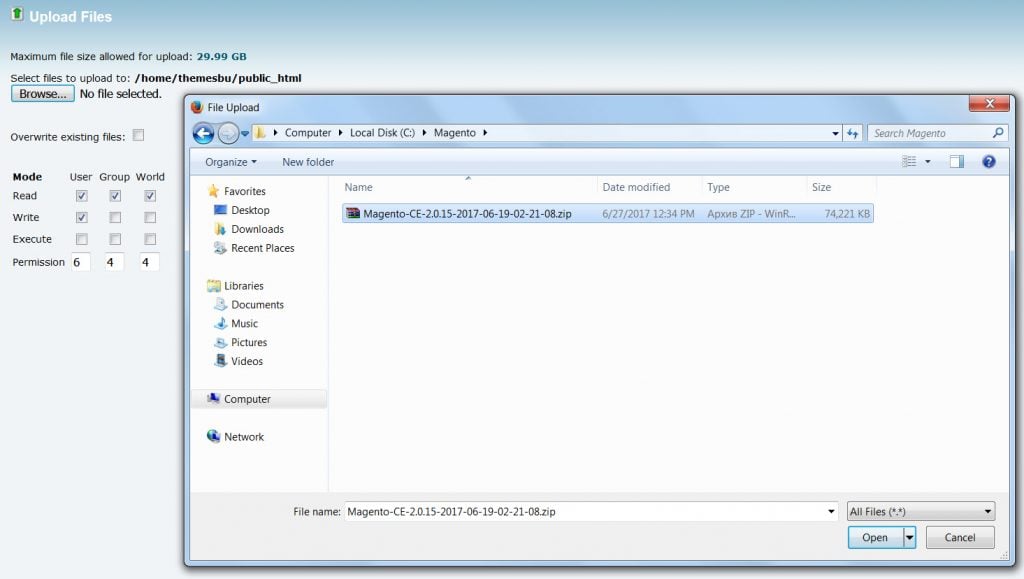The height and width of the screenshot is (579, 1024).
Task: Uncheck the World Read permission
Action: pos(150,196)
